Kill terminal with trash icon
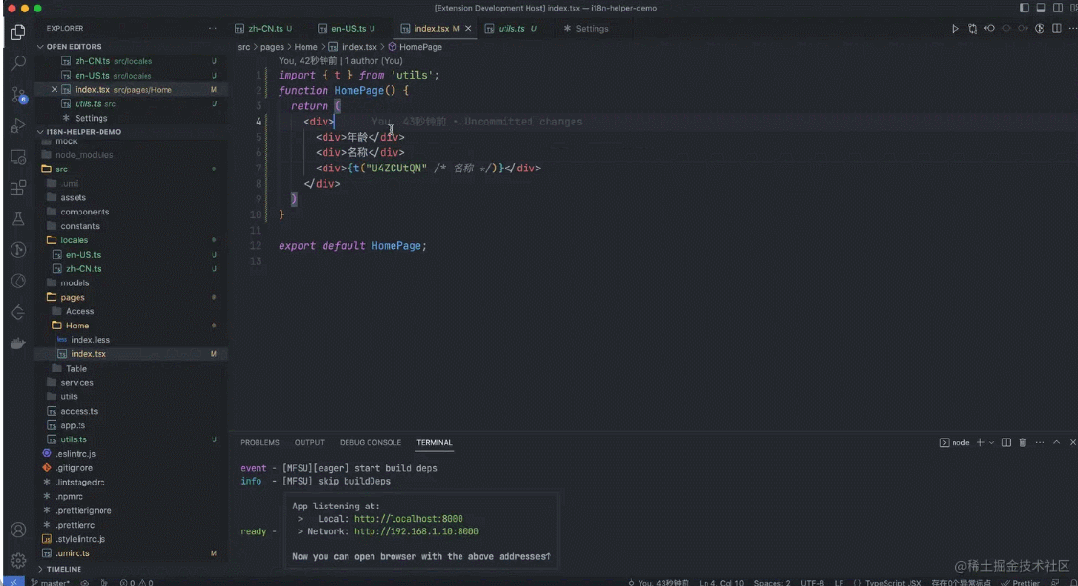 tap(1023, 442)
